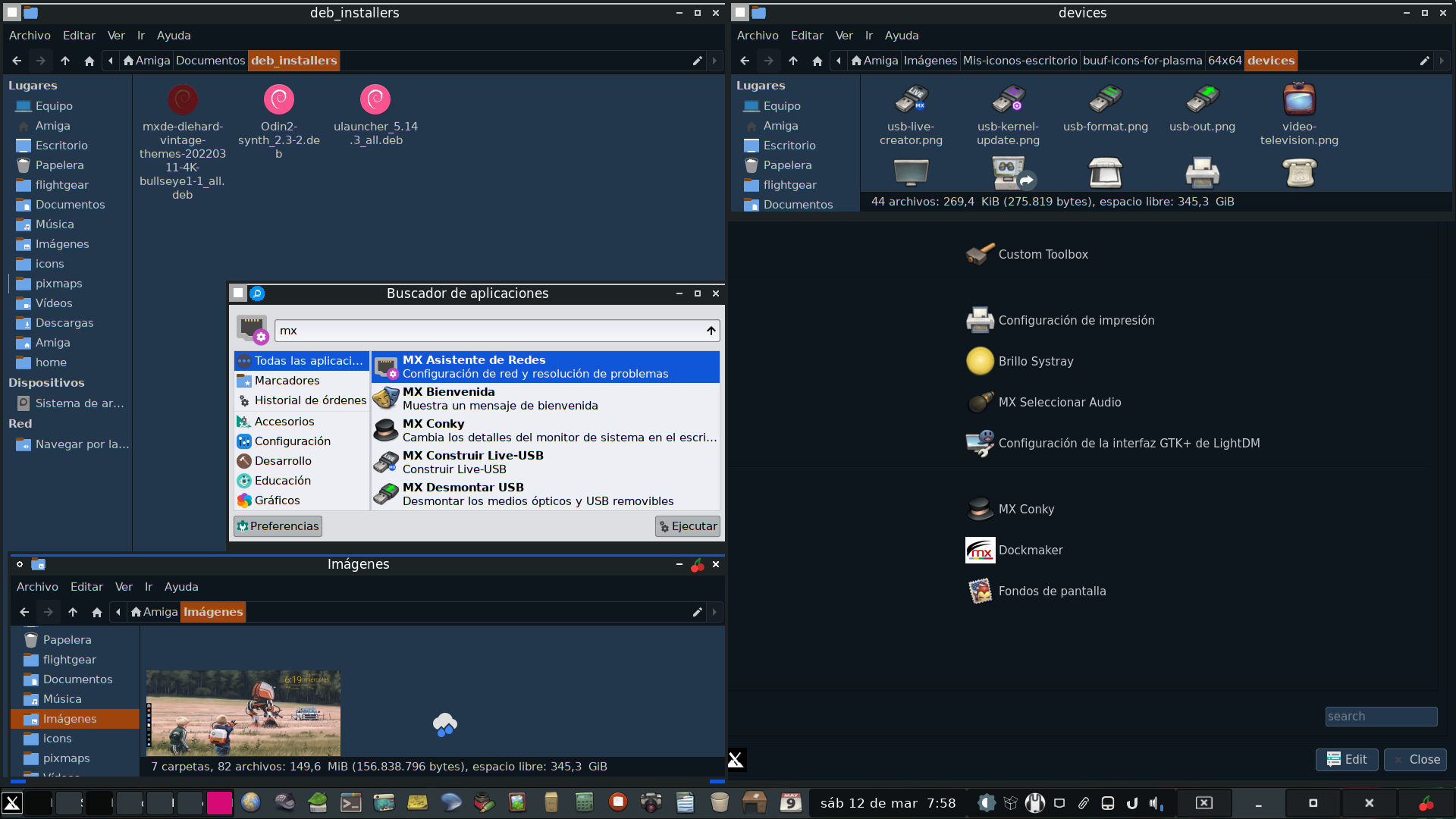Open the web browser globe dock icon
1456x819 pixels.
[250, 802]
